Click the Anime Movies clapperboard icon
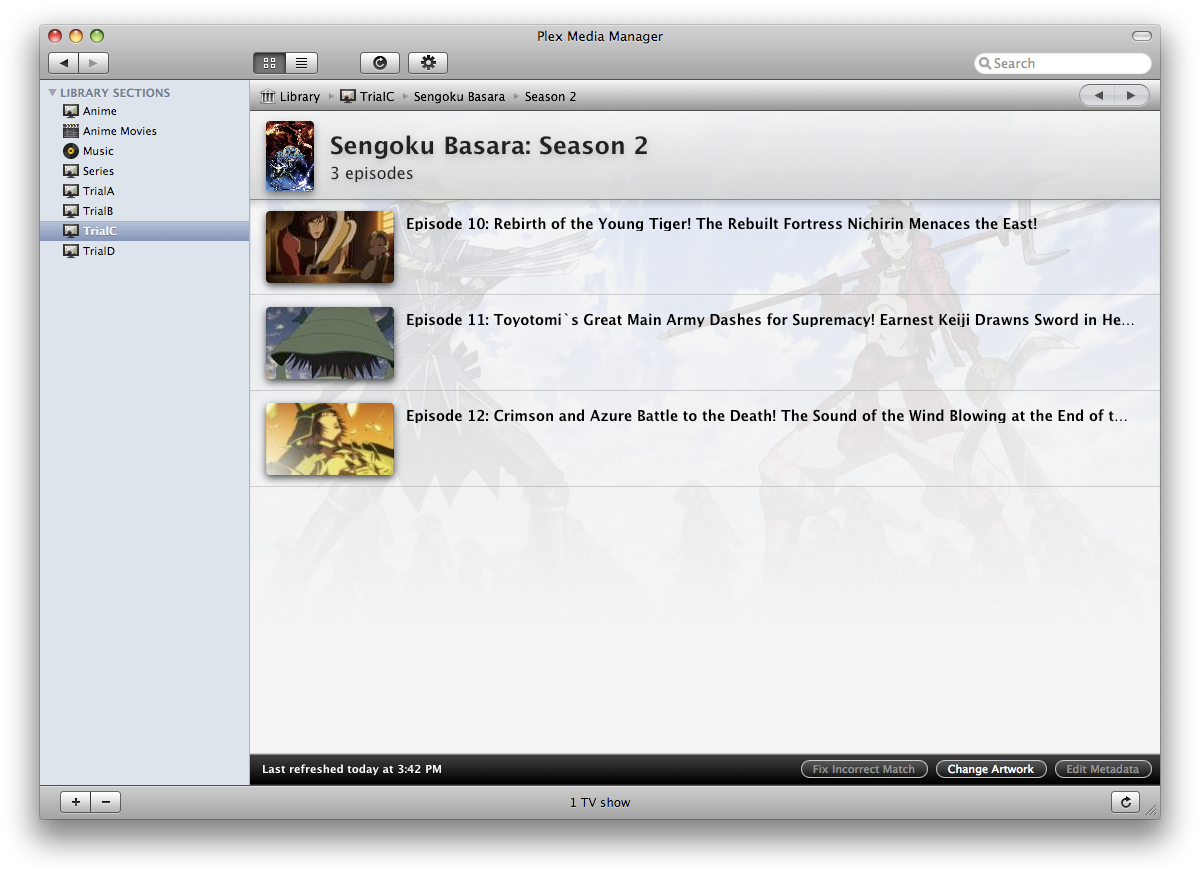Screen dimensions: 1200x874 70,131
